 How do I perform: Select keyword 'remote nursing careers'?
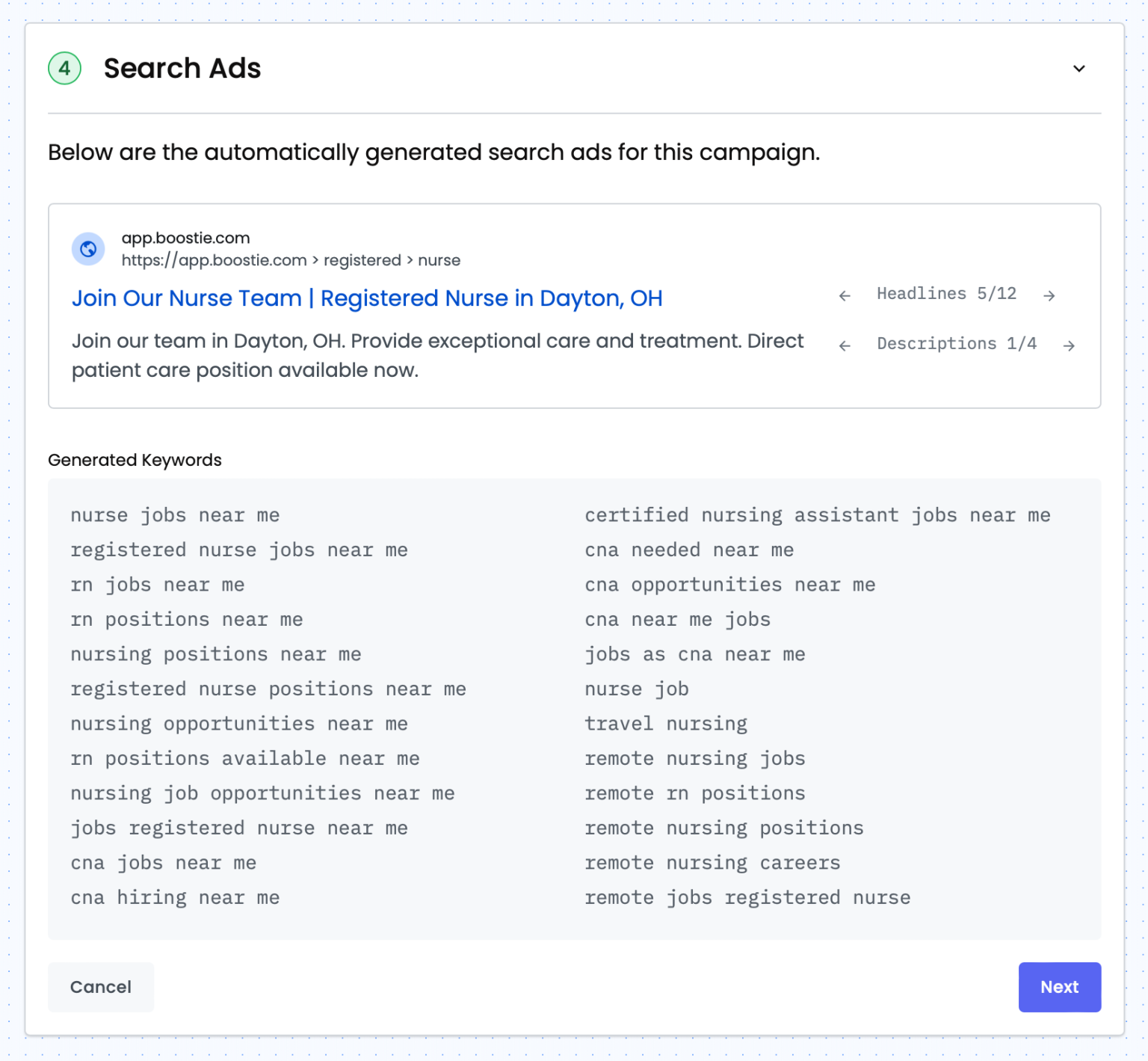[712, 863]
